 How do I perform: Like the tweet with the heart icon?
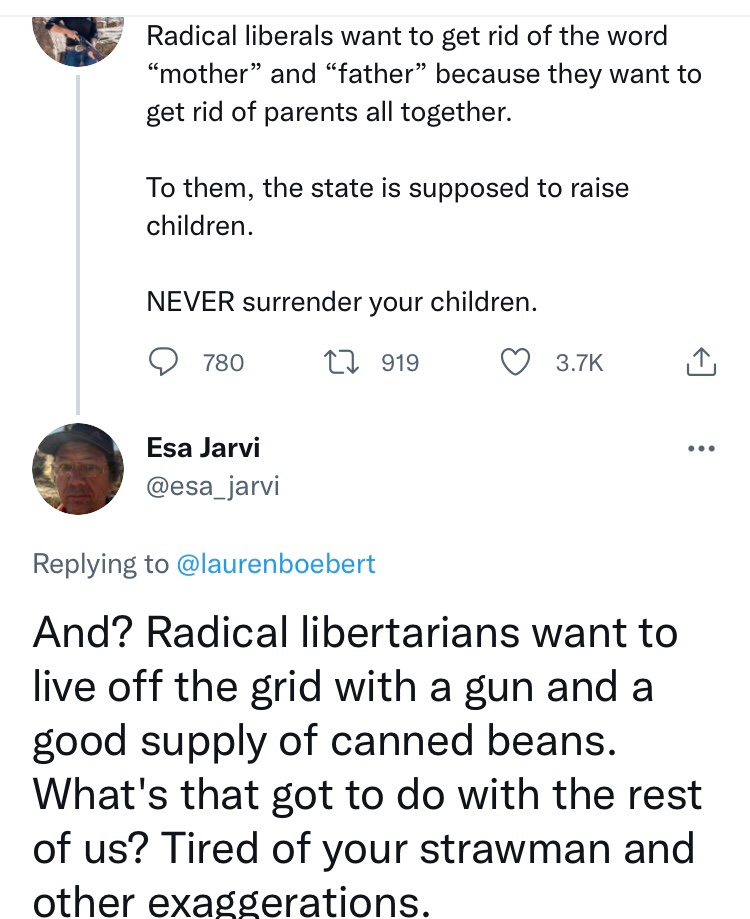(x=515, y=362)
